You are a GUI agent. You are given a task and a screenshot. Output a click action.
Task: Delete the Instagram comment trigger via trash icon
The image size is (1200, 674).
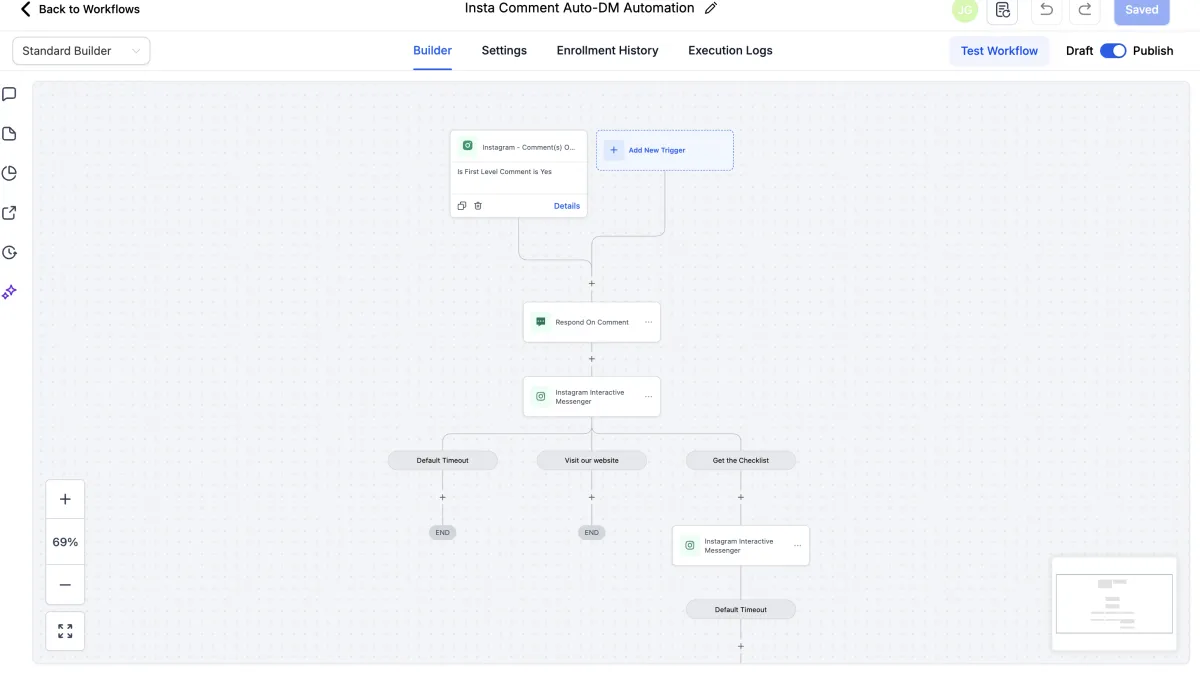point(478,206)
